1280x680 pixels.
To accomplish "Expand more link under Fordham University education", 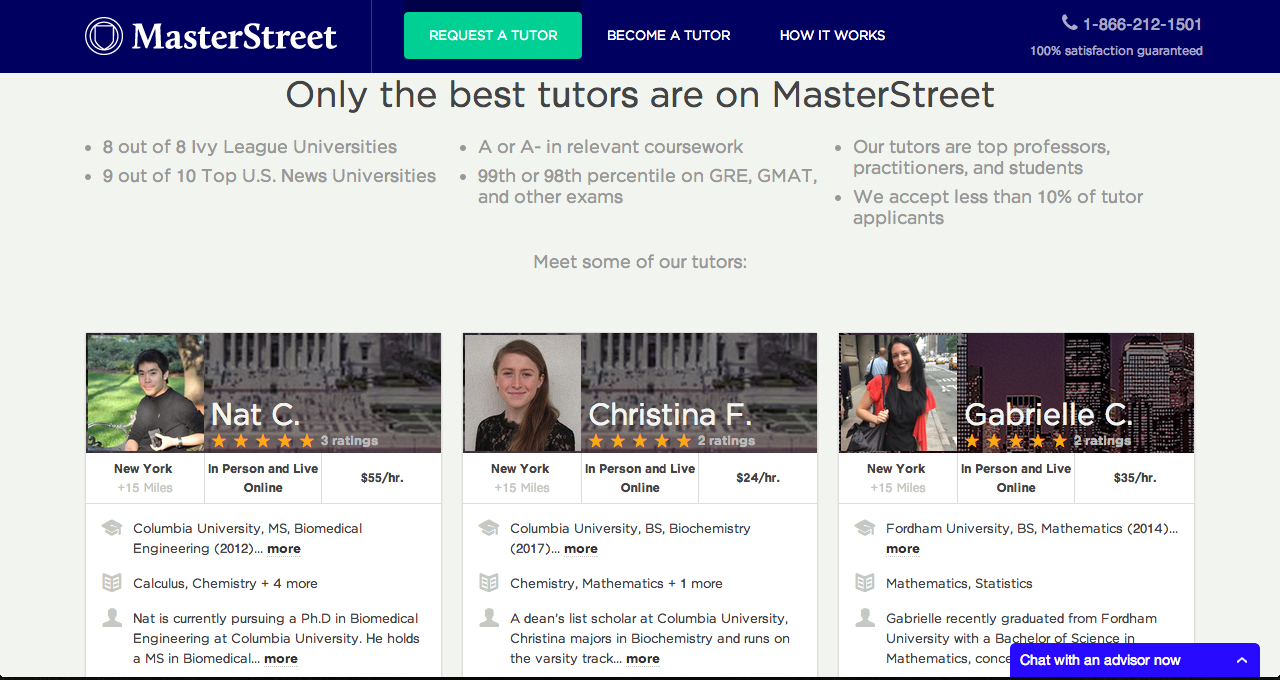I will tap(903, 549).
